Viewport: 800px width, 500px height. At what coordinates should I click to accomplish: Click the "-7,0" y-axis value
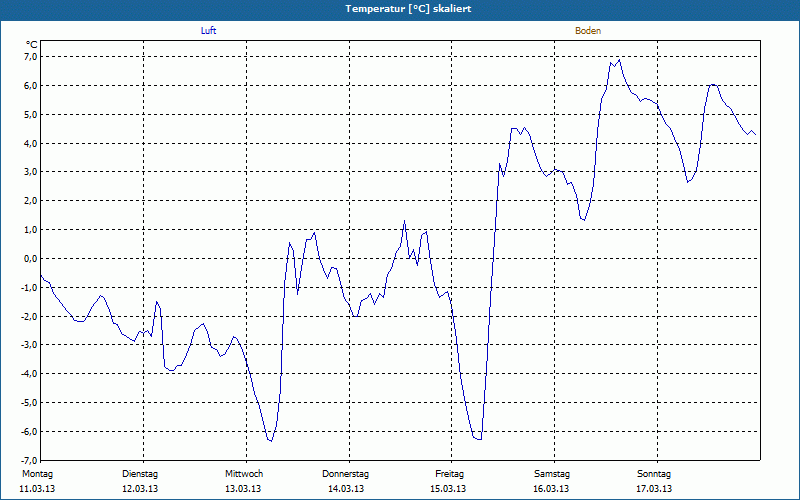coord(30,460)
